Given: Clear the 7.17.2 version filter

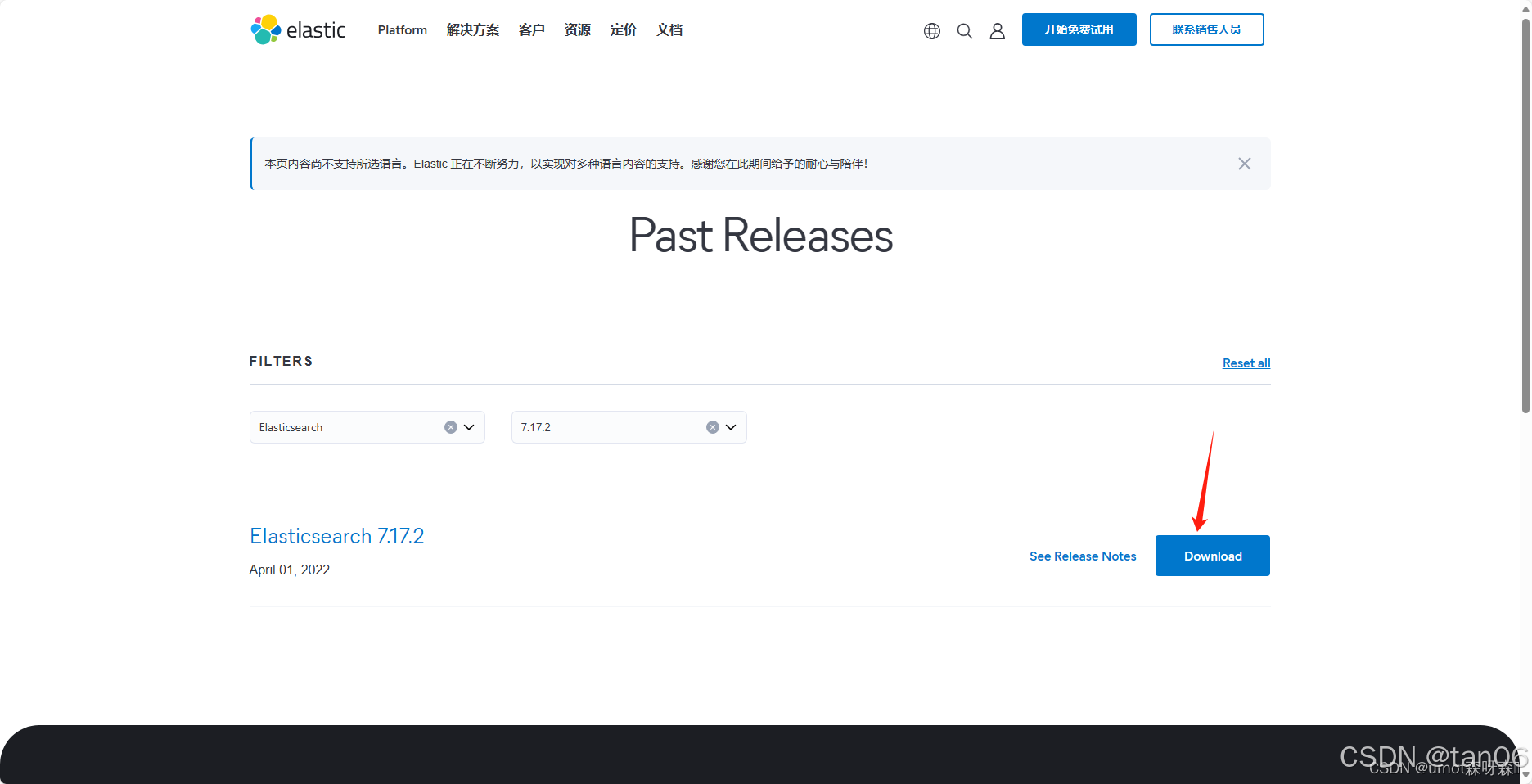Looking at the screenshot, I should [713, 427].
